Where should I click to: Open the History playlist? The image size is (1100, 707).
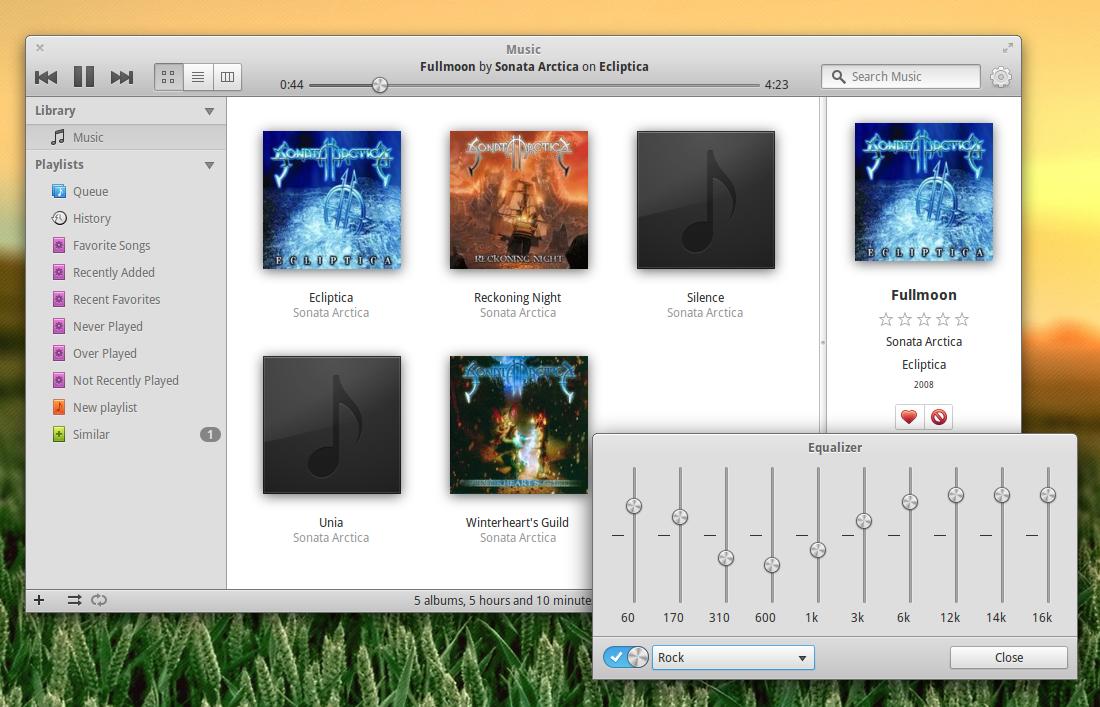126,218
